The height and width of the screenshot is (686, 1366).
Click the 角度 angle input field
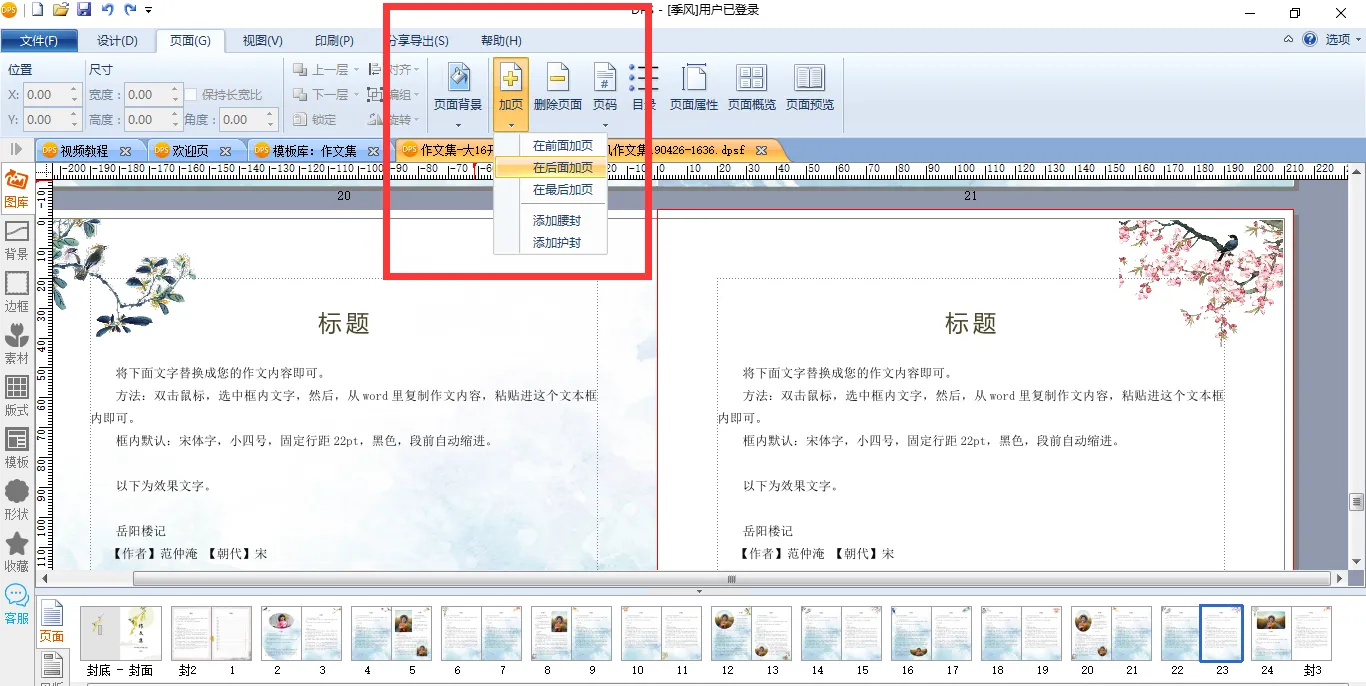[240, 120]
